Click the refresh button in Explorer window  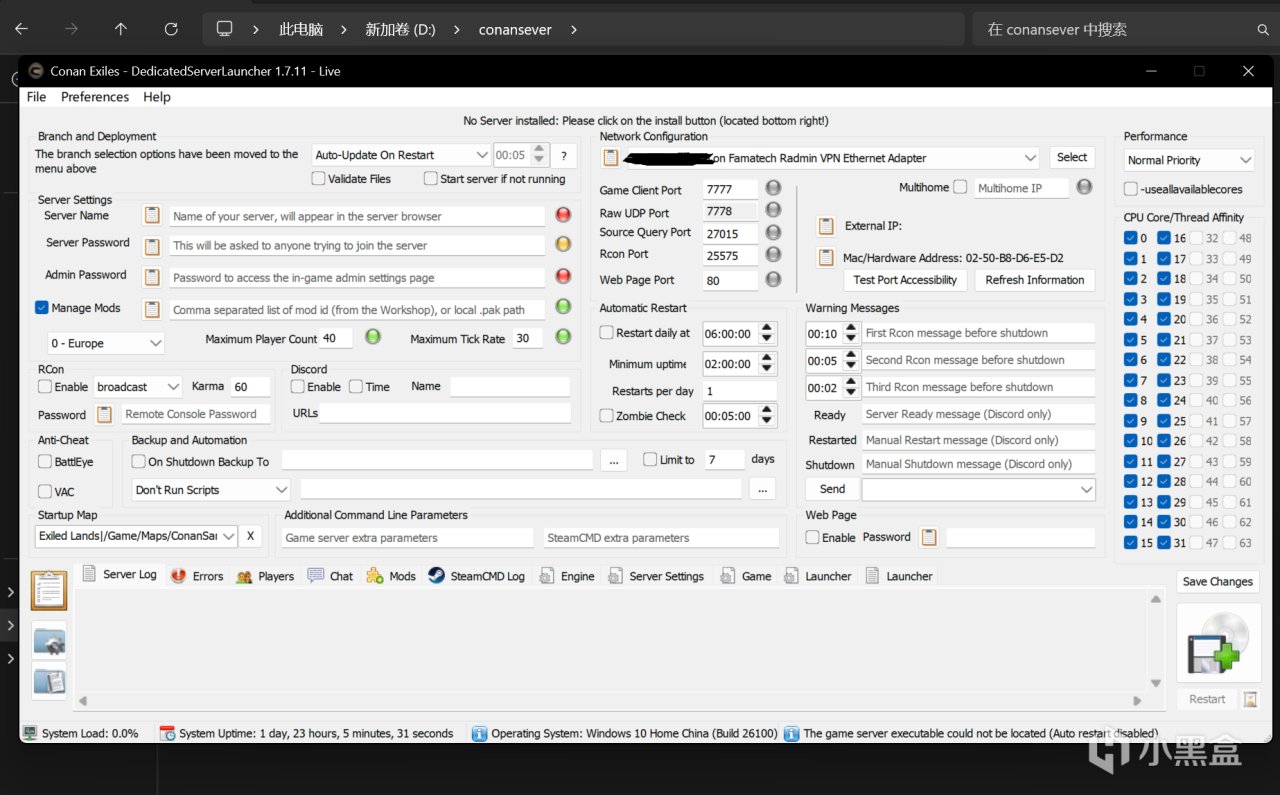[x=171, y=29]
